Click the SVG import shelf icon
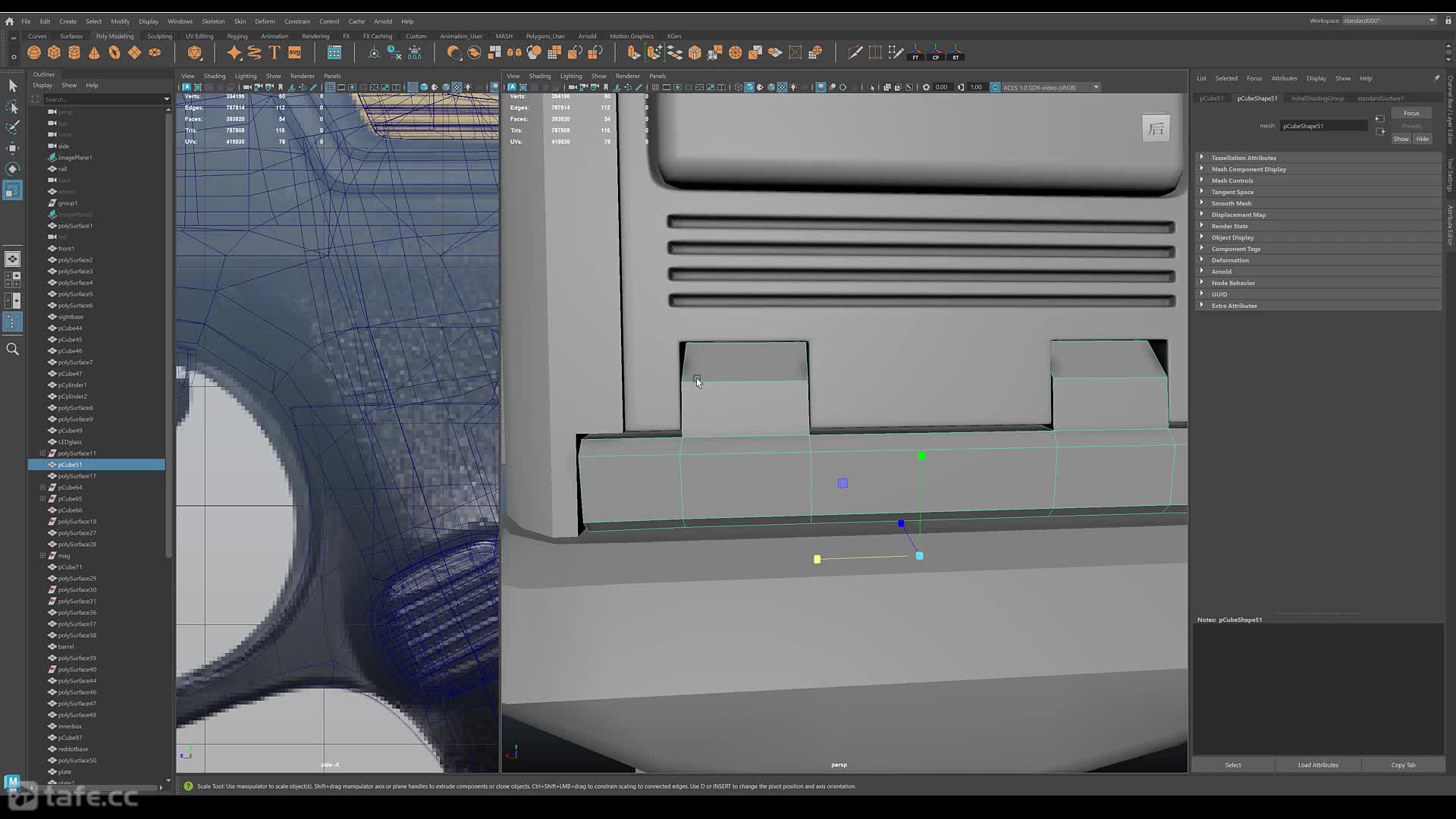The image size is (1456, 819). coord(294,52)
